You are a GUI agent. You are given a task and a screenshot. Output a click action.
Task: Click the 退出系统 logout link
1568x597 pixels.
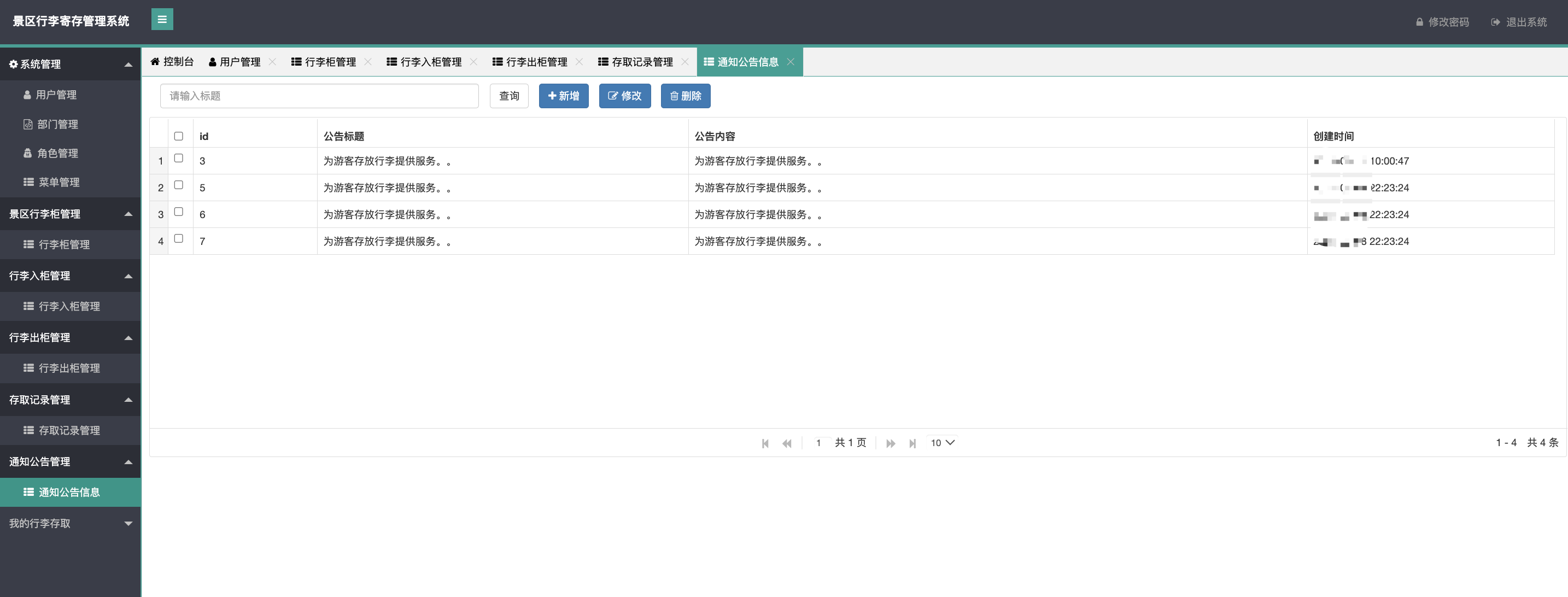pyautogui.click(x=1519, y=22)
